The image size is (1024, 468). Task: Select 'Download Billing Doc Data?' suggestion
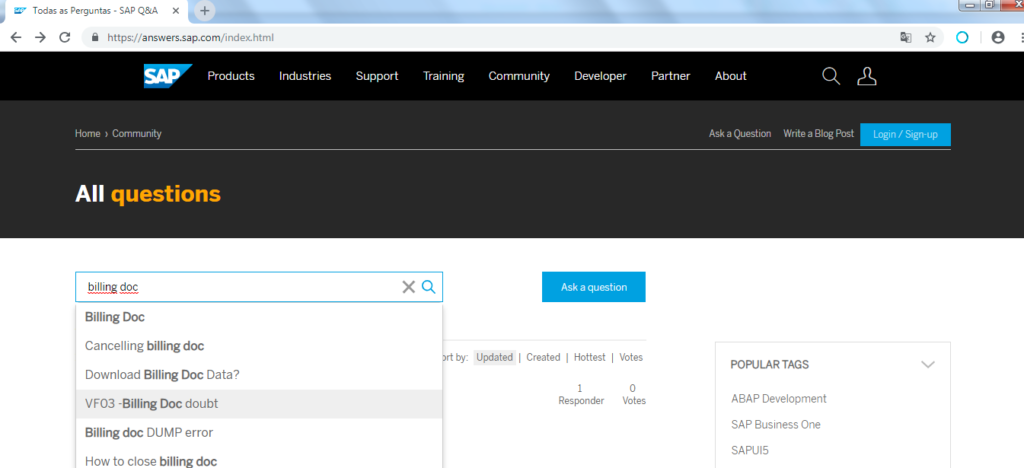(259, 375)
